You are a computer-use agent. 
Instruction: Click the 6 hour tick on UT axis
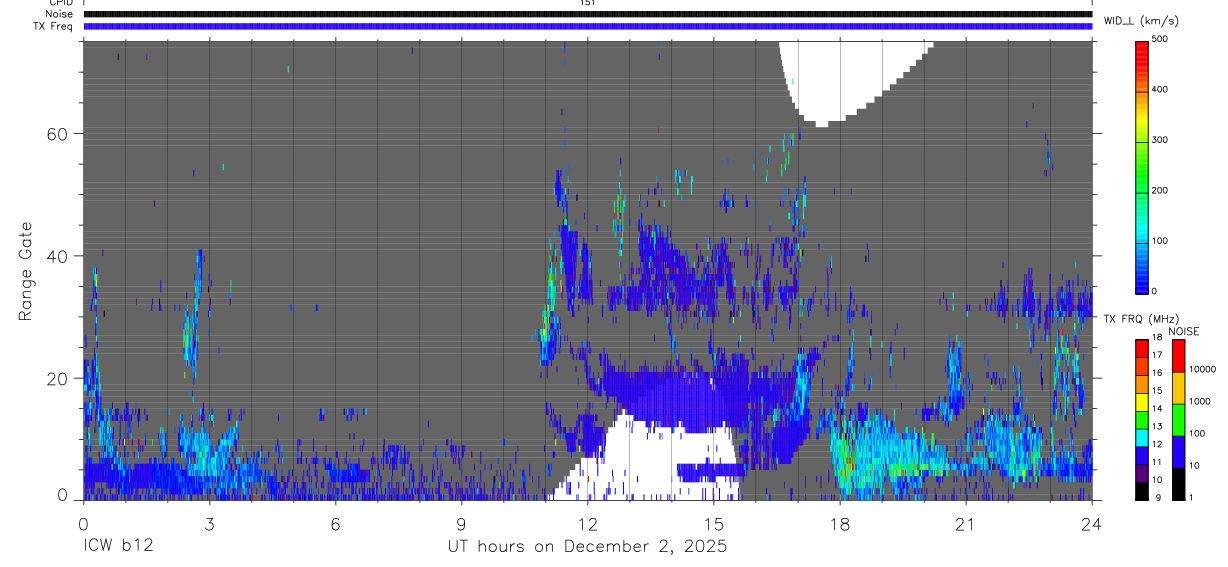335,524
